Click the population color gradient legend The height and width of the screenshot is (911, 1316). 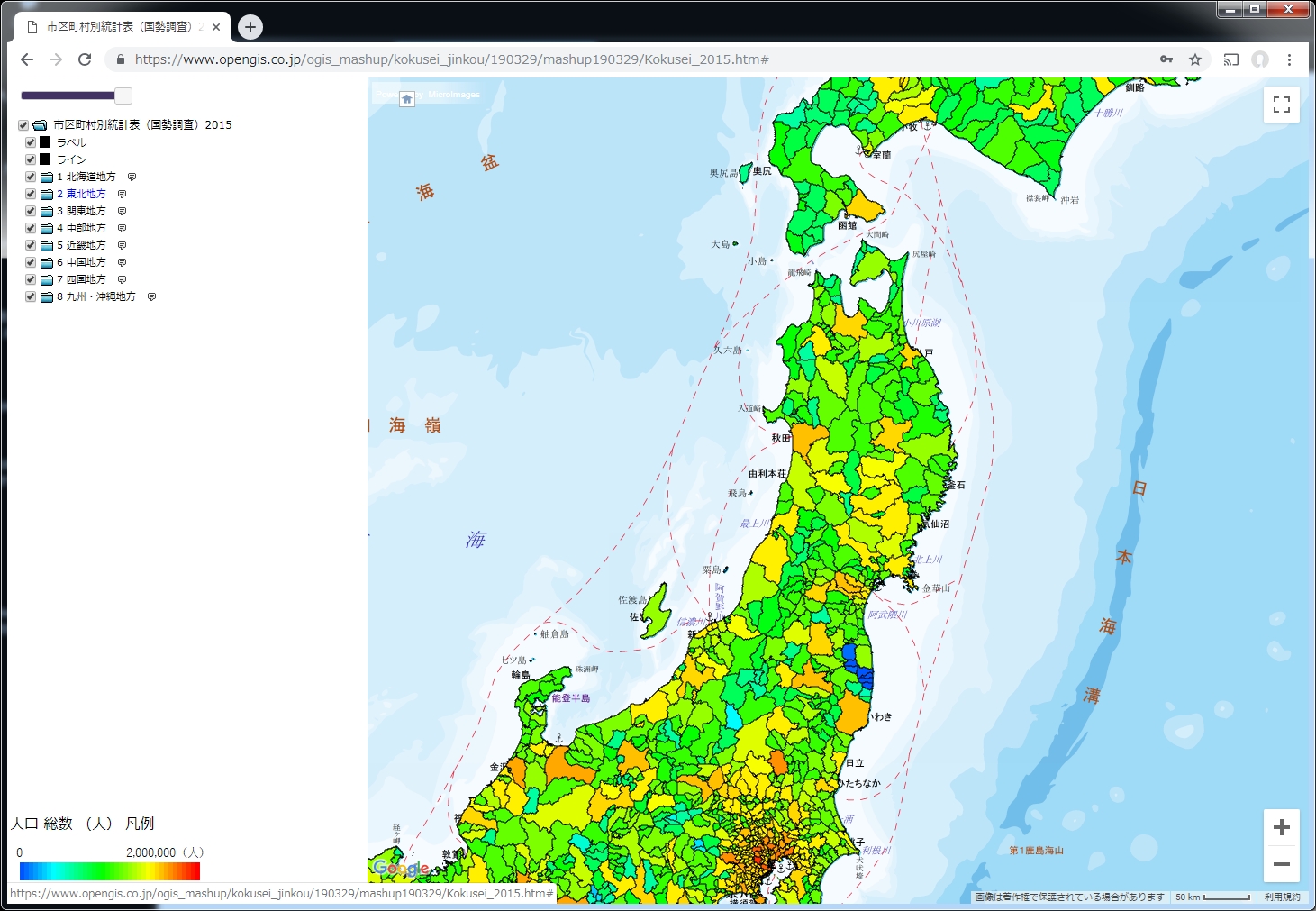(x=110, y=871)
